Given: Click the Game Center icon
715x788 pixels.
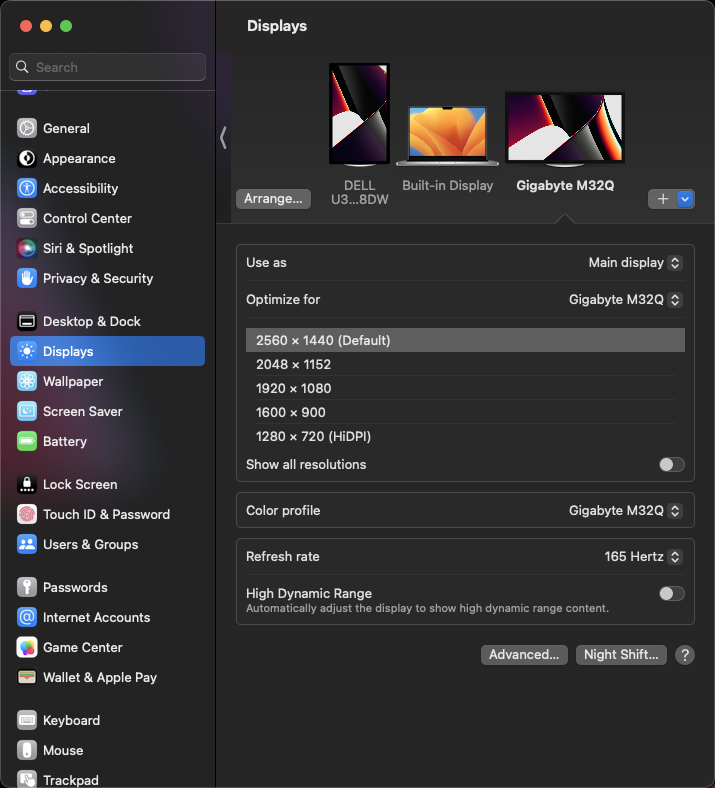Looking at the screenshot, I should tap(27, 647).
